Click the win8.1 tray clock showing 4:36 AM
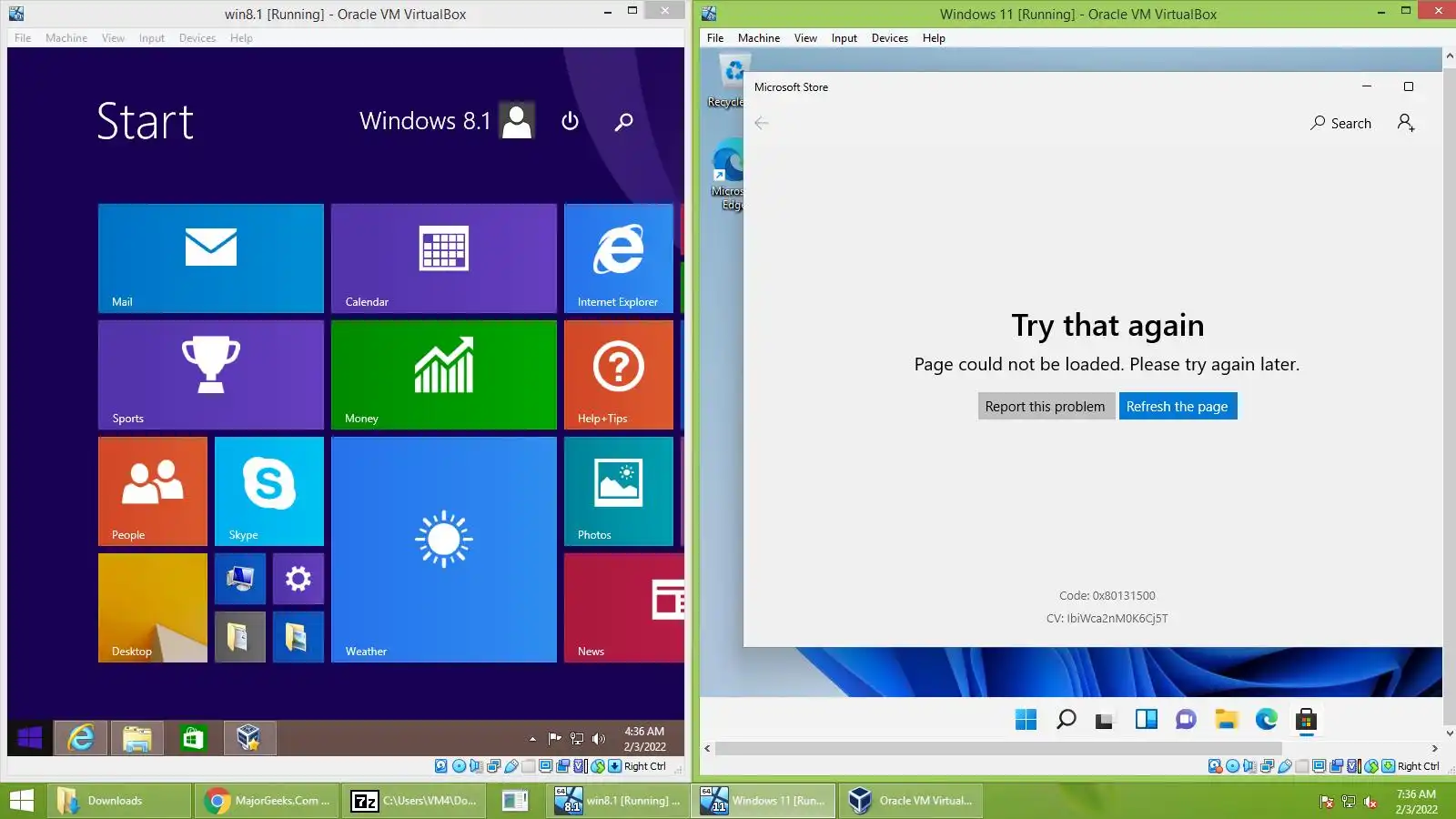1456x819 pixels. (644, 739)
